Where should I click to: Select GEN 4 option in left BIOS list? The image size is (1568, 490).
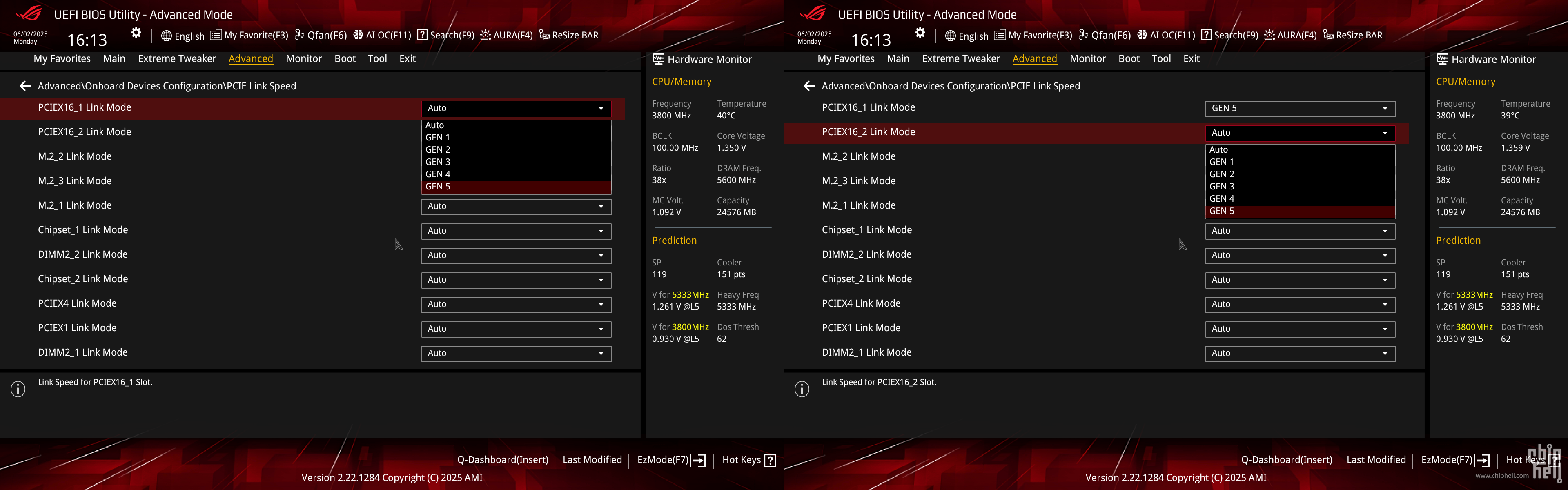click(516, 174)
